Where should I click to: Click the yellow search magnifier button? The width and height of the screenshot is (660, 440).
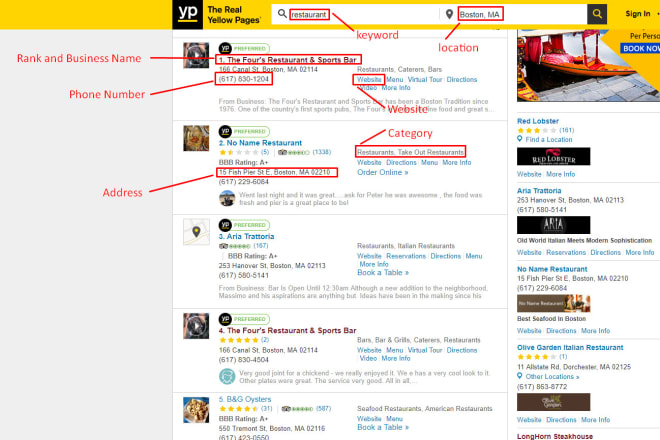coord(597,14)
